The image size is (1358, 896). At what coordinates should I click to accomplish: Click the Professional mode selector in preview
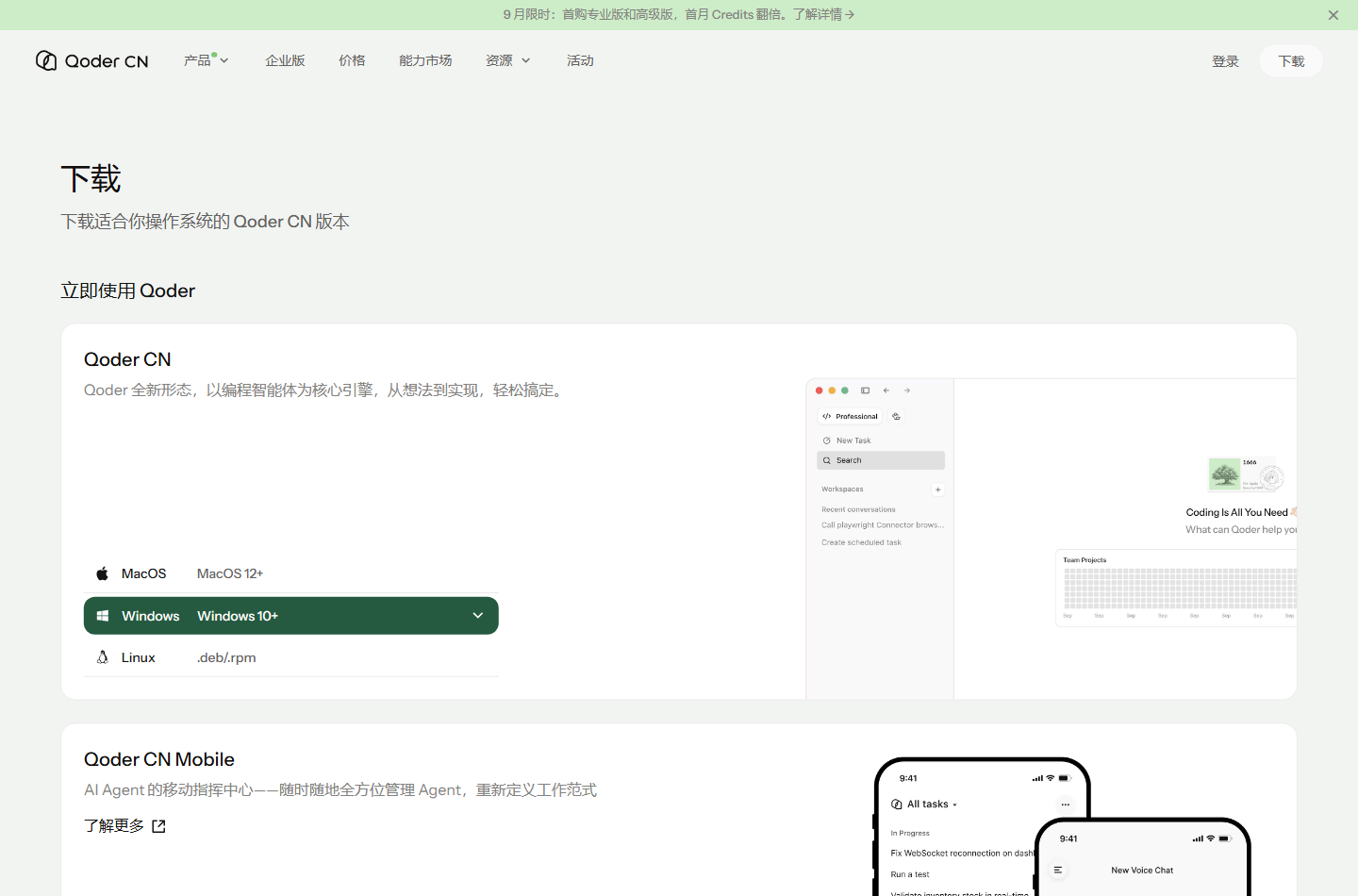(850, 416)
